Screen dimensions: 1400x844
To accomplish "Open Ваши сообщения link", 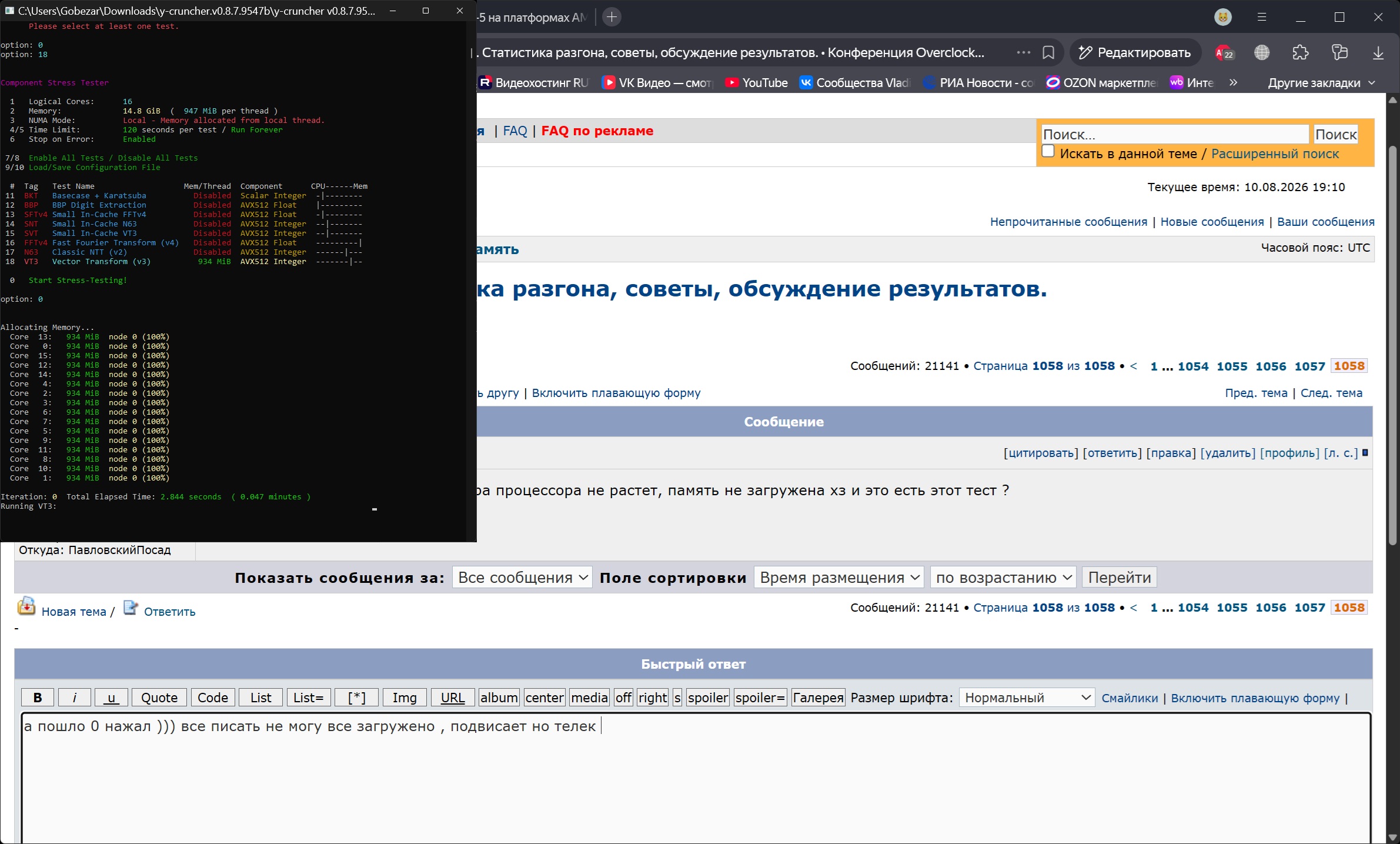I will coord(1325,222).
